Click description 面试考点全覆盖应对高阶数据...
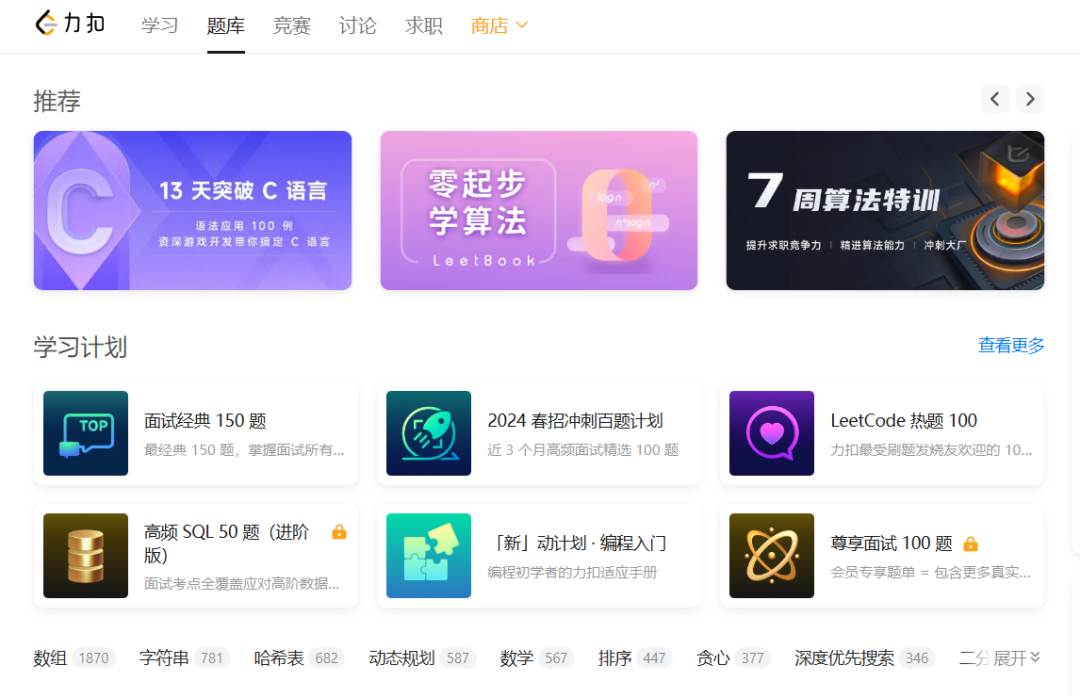This screenshot has height=696, width=1080. point(241,584)
